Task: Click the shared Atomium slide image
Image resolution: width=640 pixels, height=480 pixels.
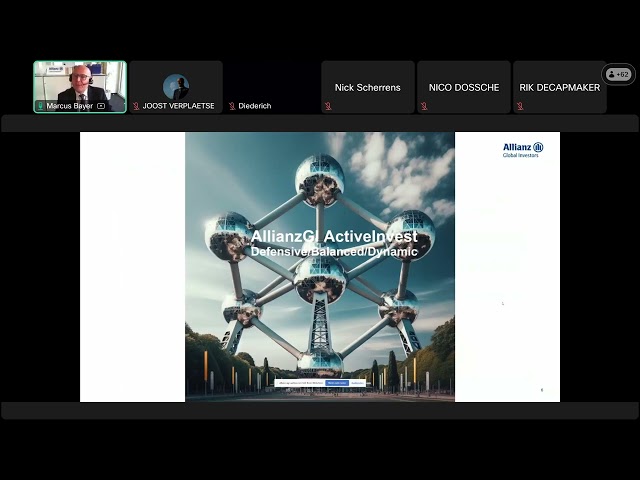Action: point(320,267)
